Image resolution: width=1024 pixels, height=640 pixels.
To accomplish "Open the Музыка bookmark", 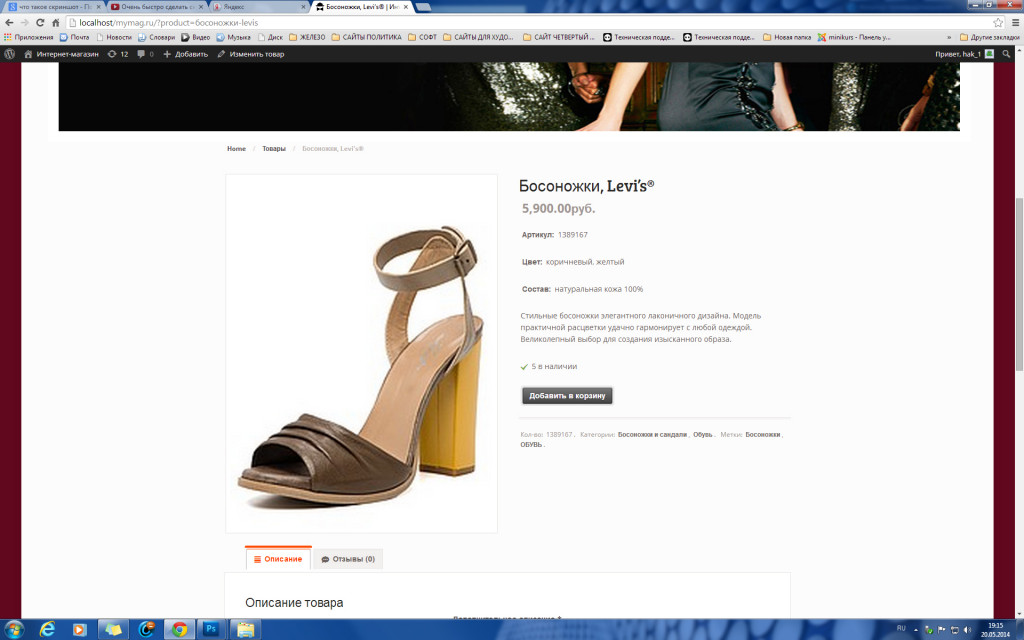I will [234, 37].
